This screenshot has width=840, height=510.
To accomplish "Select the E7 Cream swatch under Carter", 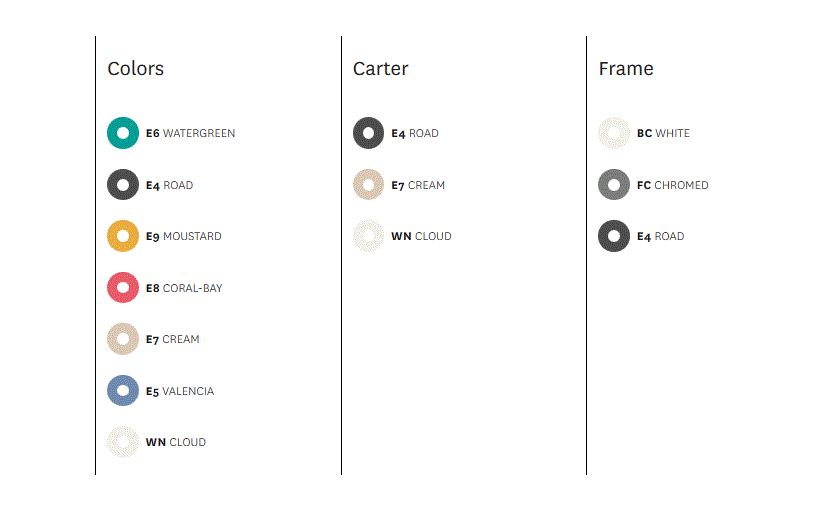I will tap(369, 185).
